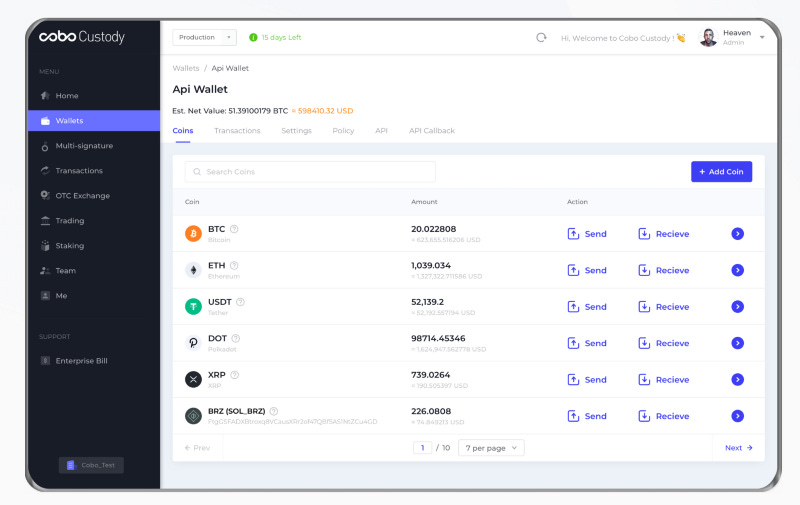Send BTC from the wallet
The height and width of the screenshot is (505, 800).
click(x=587, y=234)
